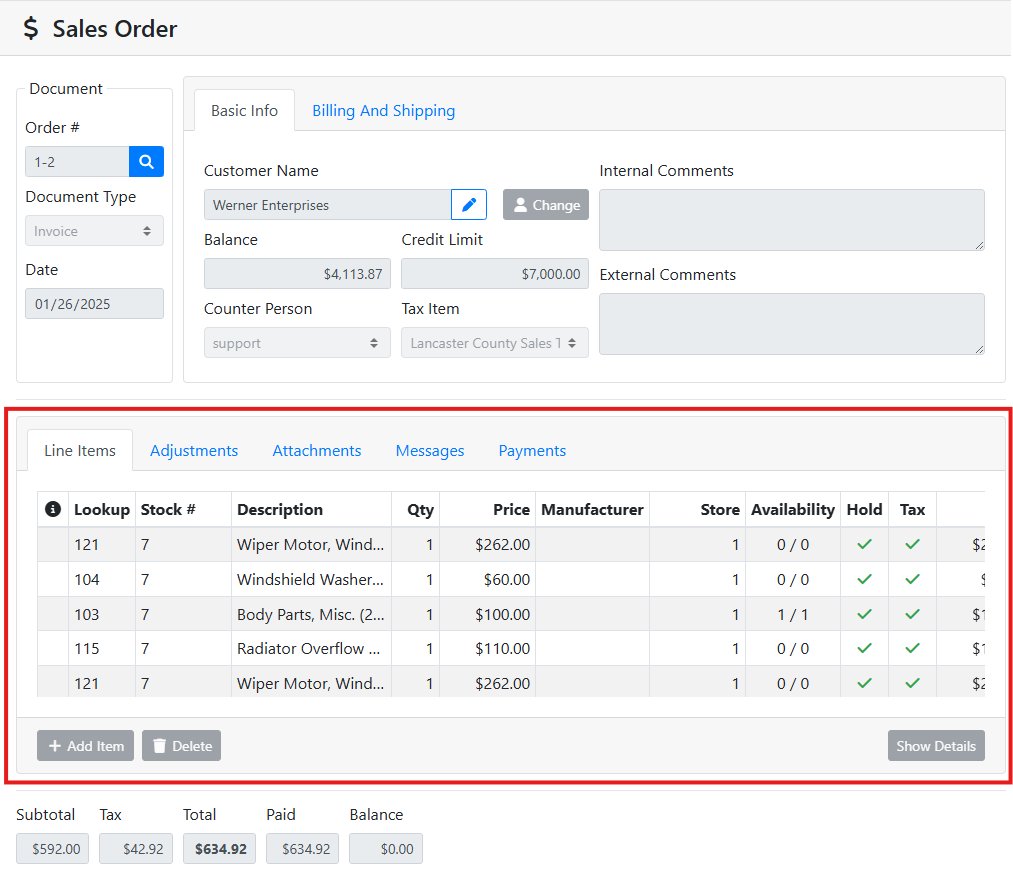Click Hold checkmark for Windshield Washer row

[864, 579]
